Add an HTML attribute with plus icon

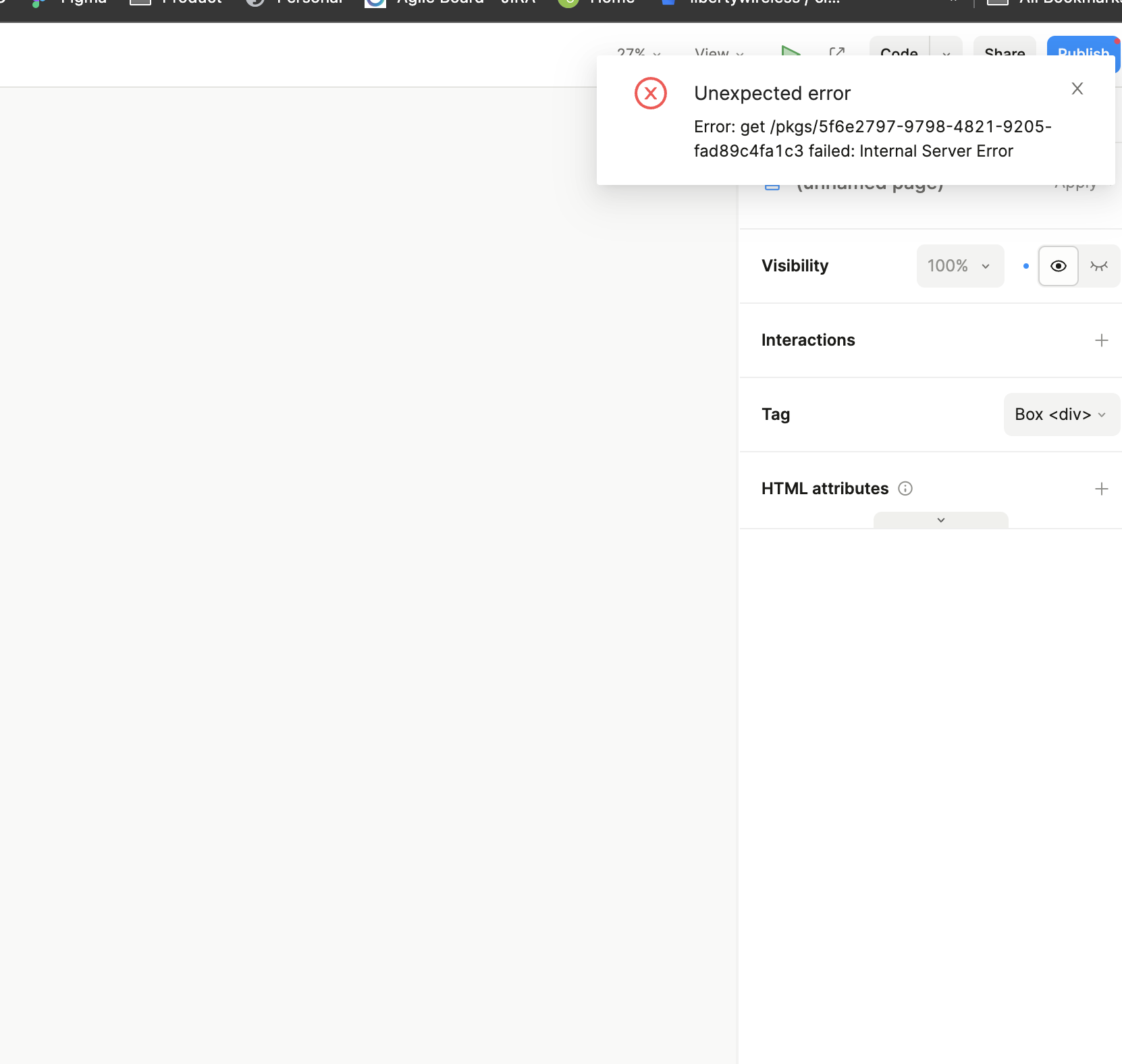click(x=1101, y=489)
